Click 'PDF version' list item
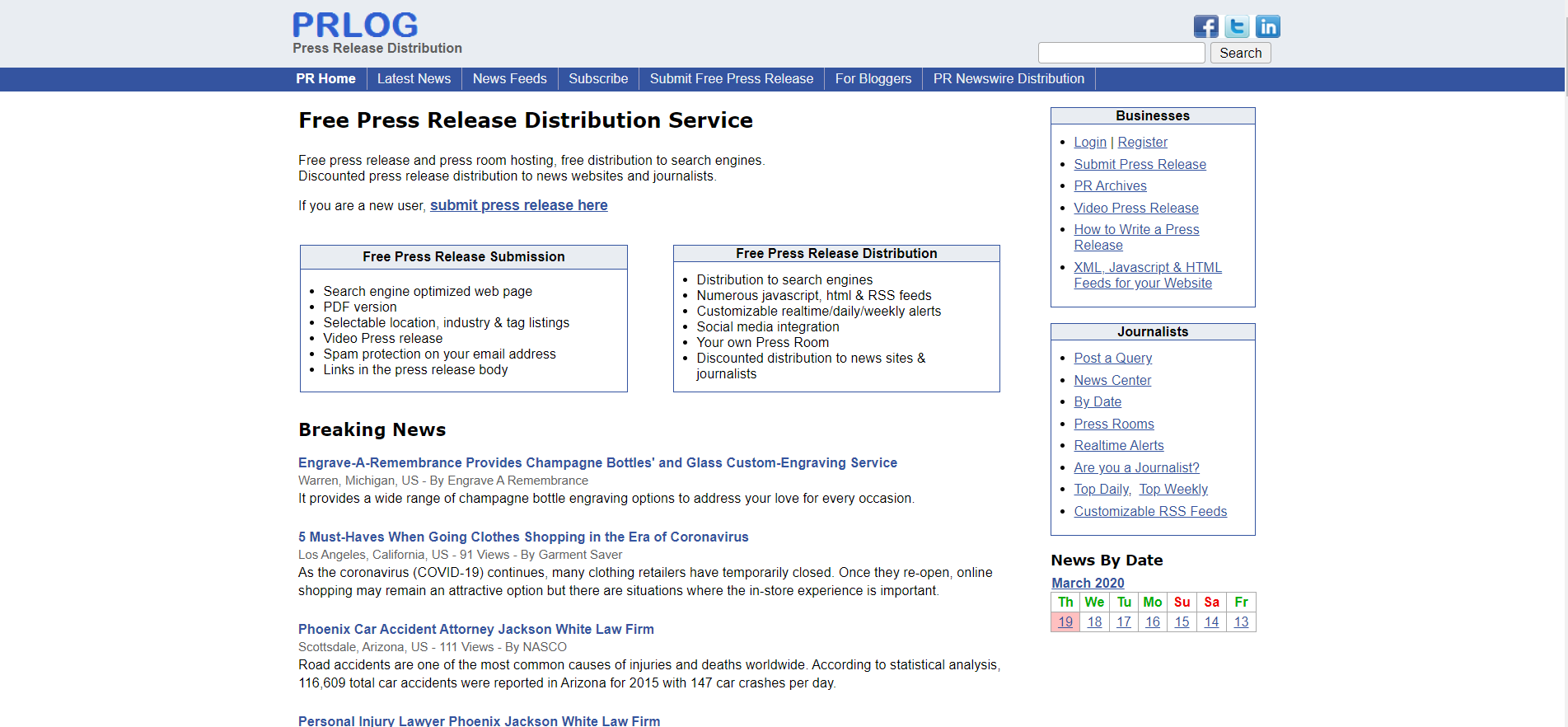1568x727 pixels. click(x=359, y=307)
